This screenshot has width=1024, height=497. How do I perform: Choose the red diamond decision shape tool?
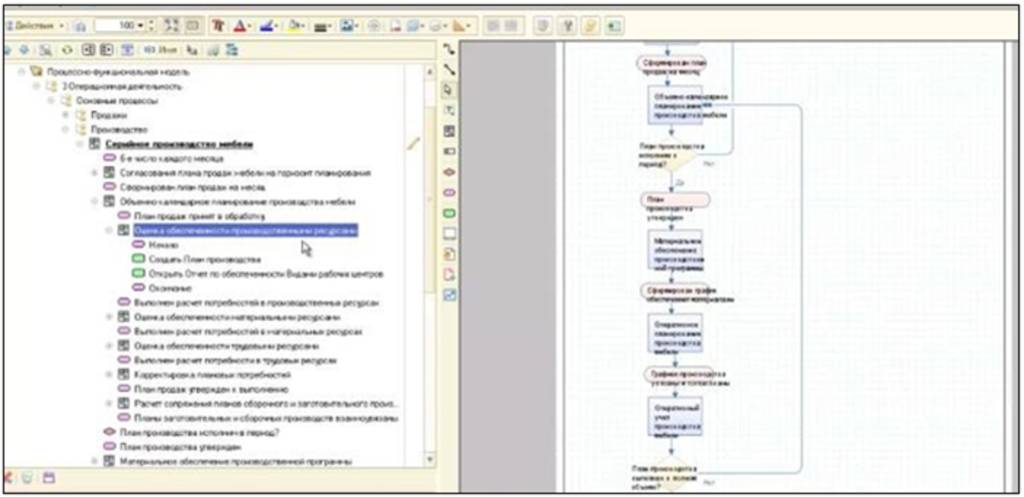point(449,172)
